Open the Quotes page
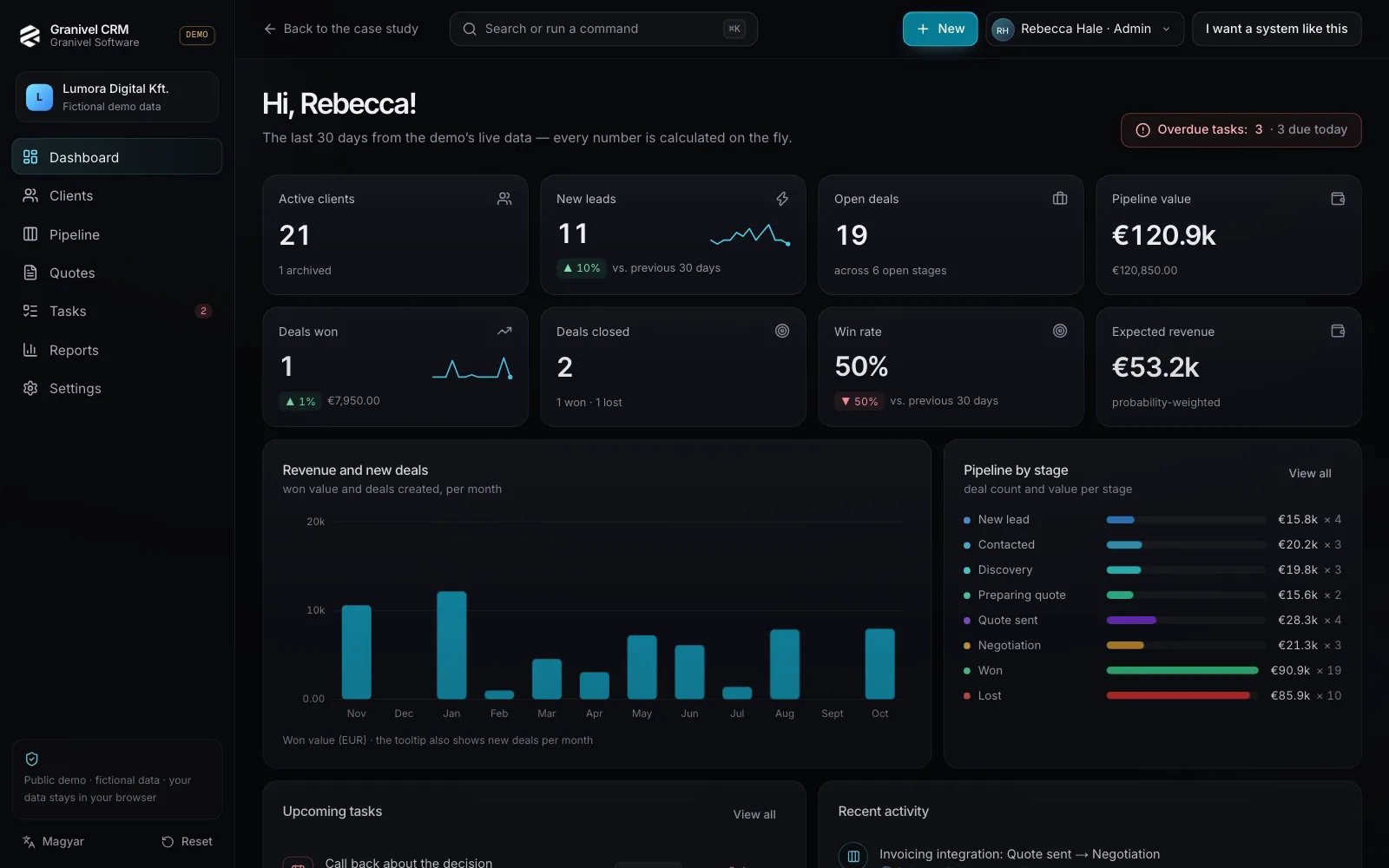Screen dimensions: 1389x868 pos(117,273)
